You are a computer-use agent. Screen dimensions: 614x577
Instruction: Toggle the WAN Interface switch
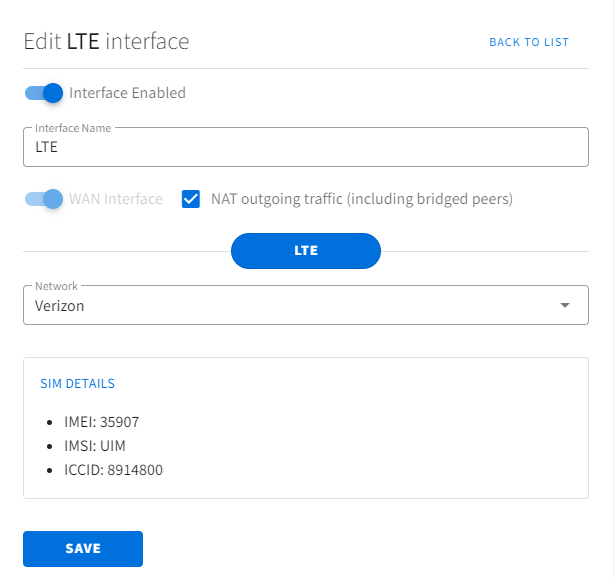click(x=44, y=199)
